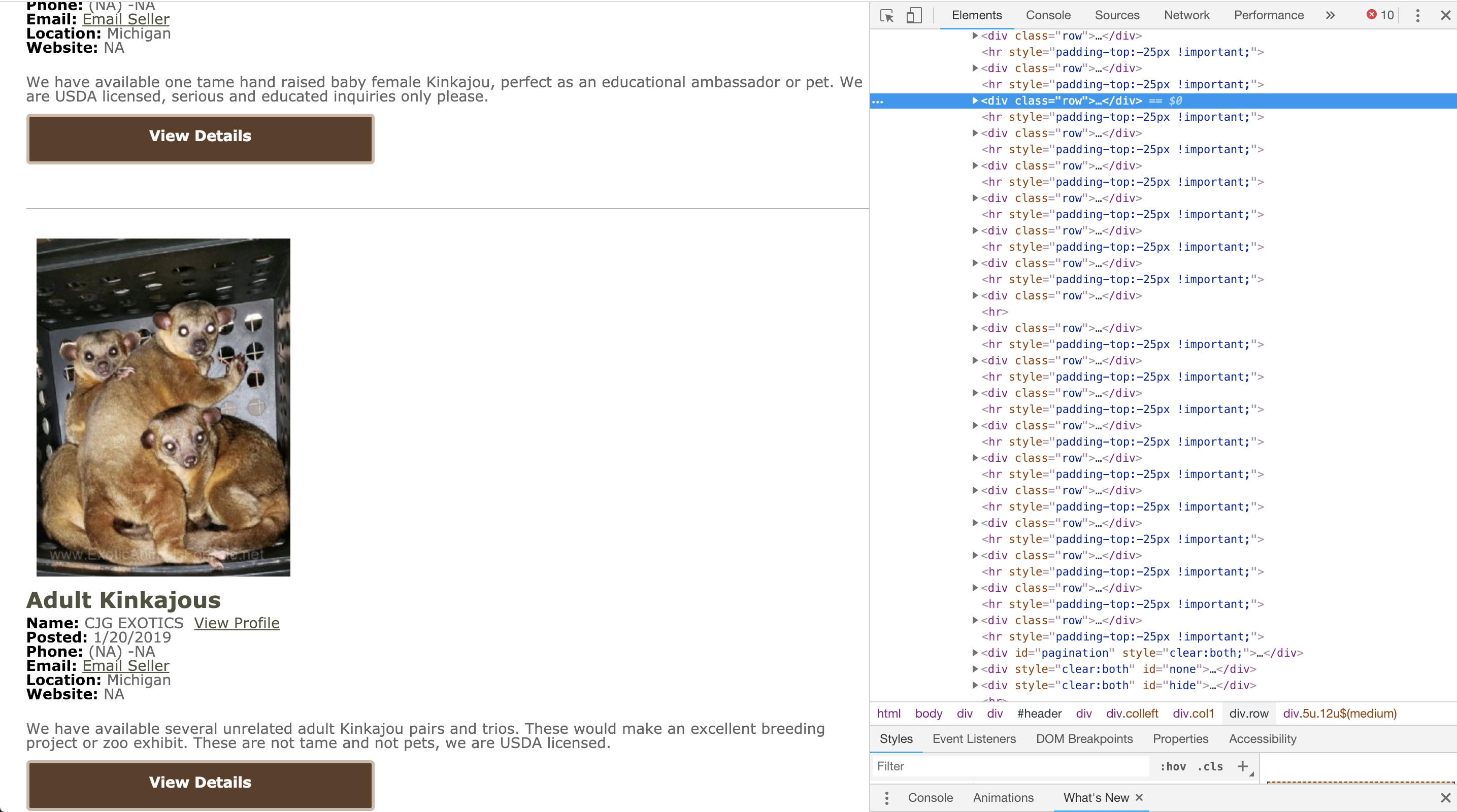Switch to the Network tab

click(1186, 15)
